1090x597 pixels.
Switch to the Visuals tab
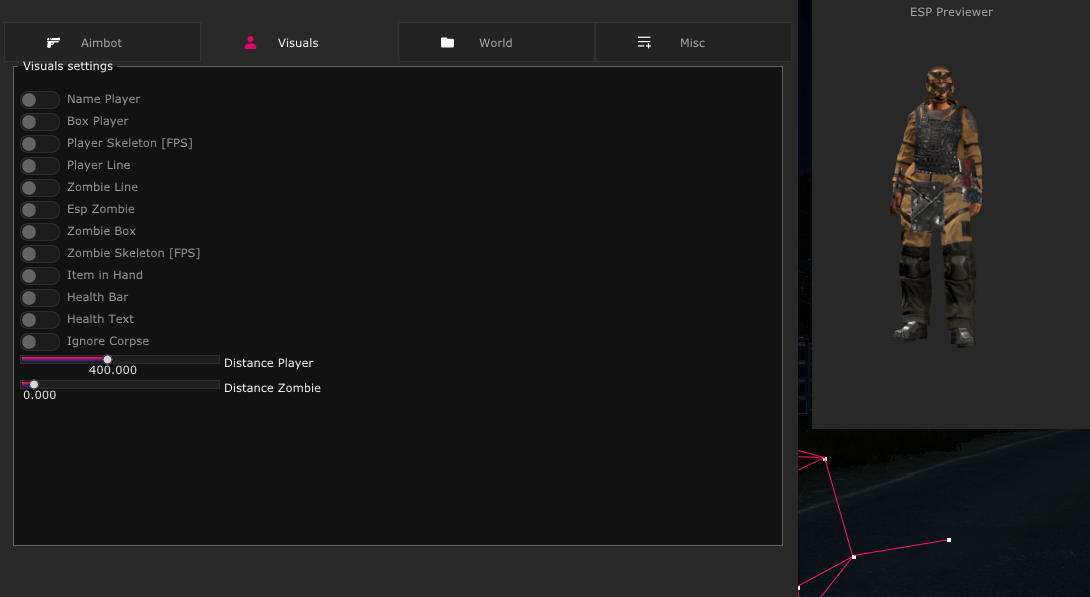point(299,42)
